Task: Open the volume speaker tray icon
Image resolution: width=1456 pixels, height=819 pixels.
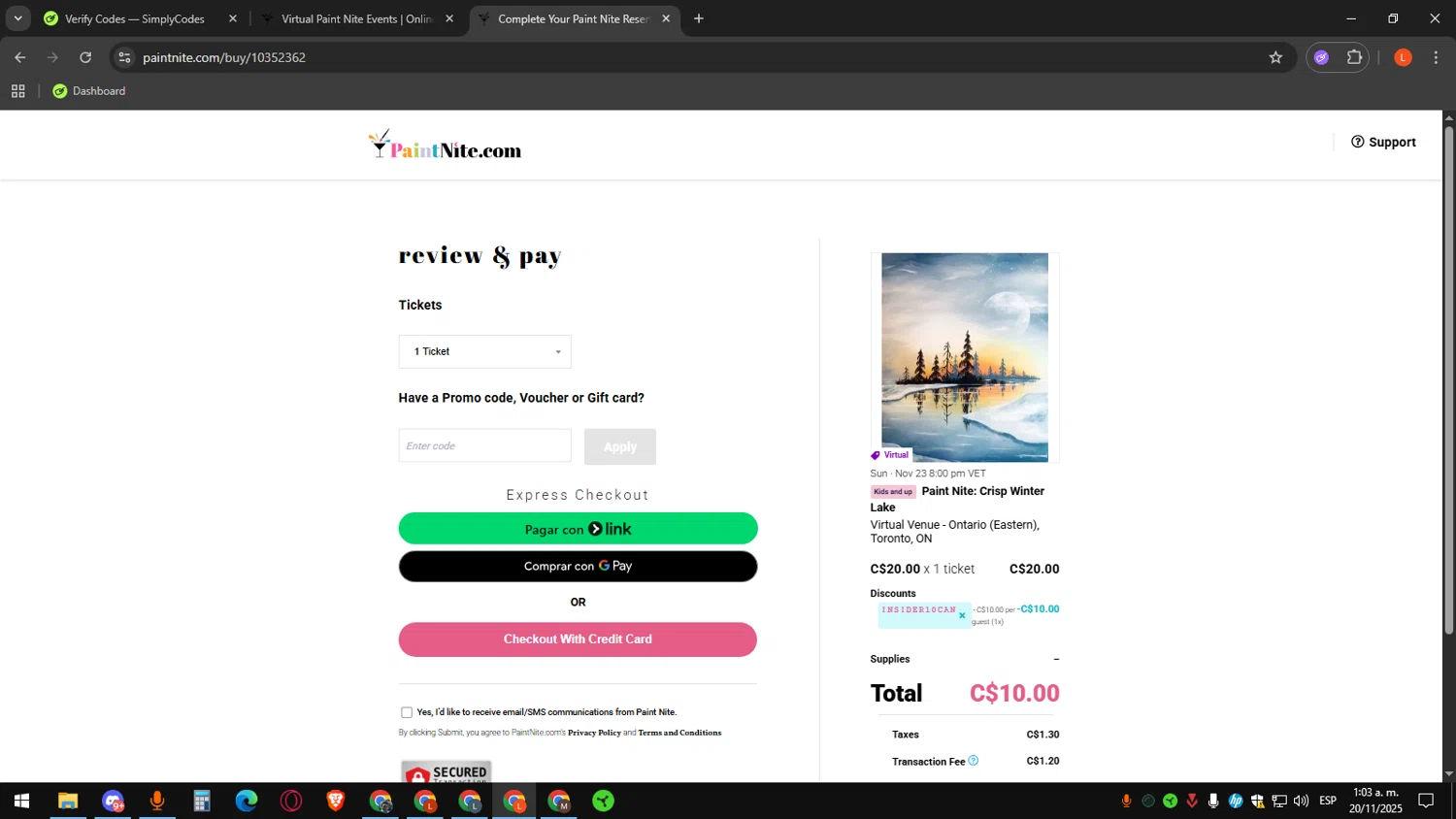Action: point(1302,801)
